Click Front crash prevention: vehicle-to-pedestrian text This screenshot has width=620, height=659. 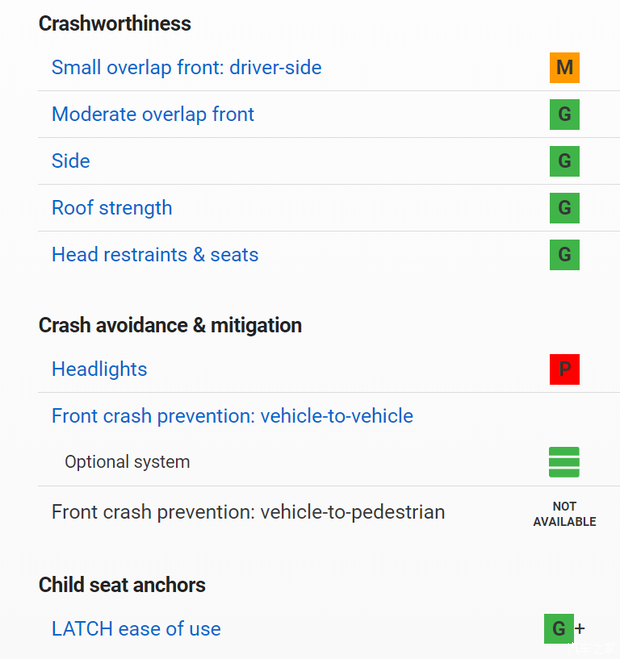point(248,512)
